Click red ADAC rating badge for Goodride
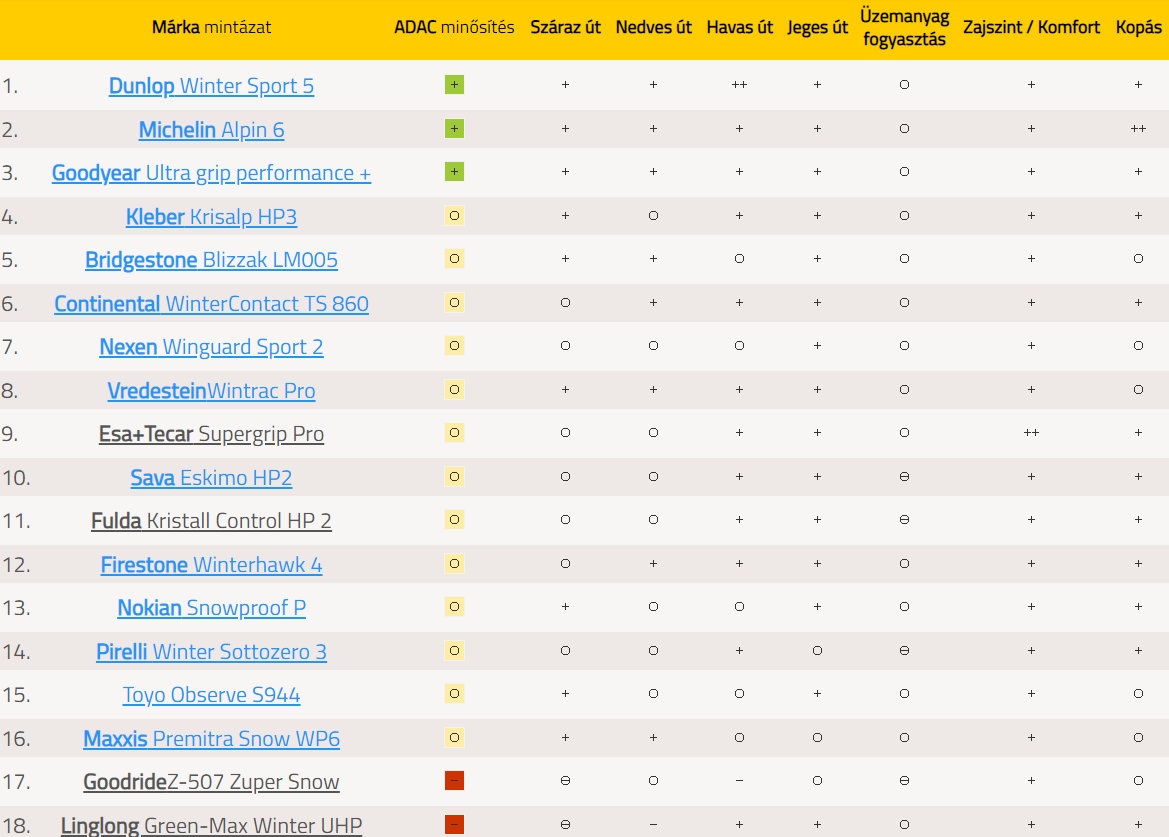This screenshot has width=1169, height=837. pyautogui.click(x=454, y=780)
